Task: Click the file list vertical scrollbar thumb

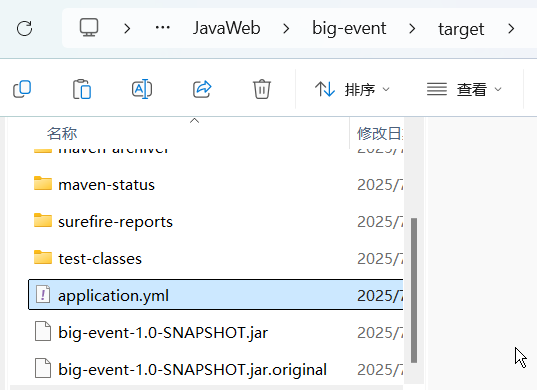Action: [414, 290]
